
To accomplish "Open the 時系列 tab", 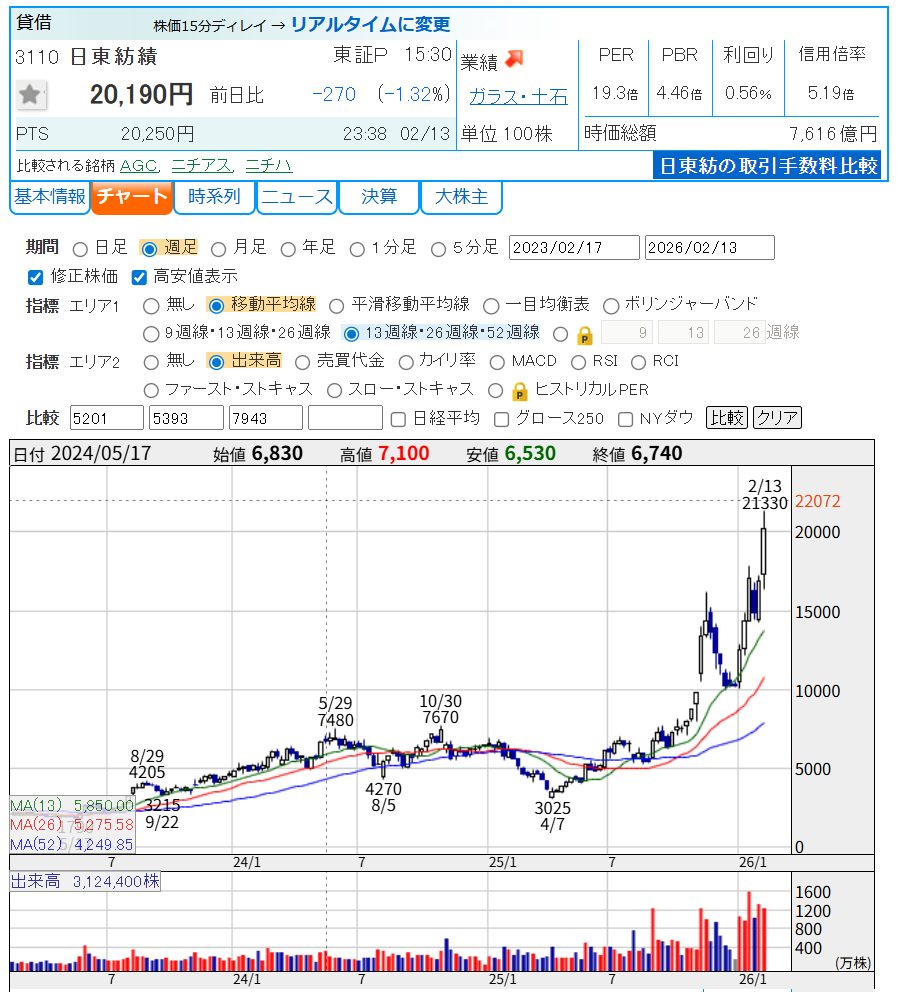I will point(214,198).
